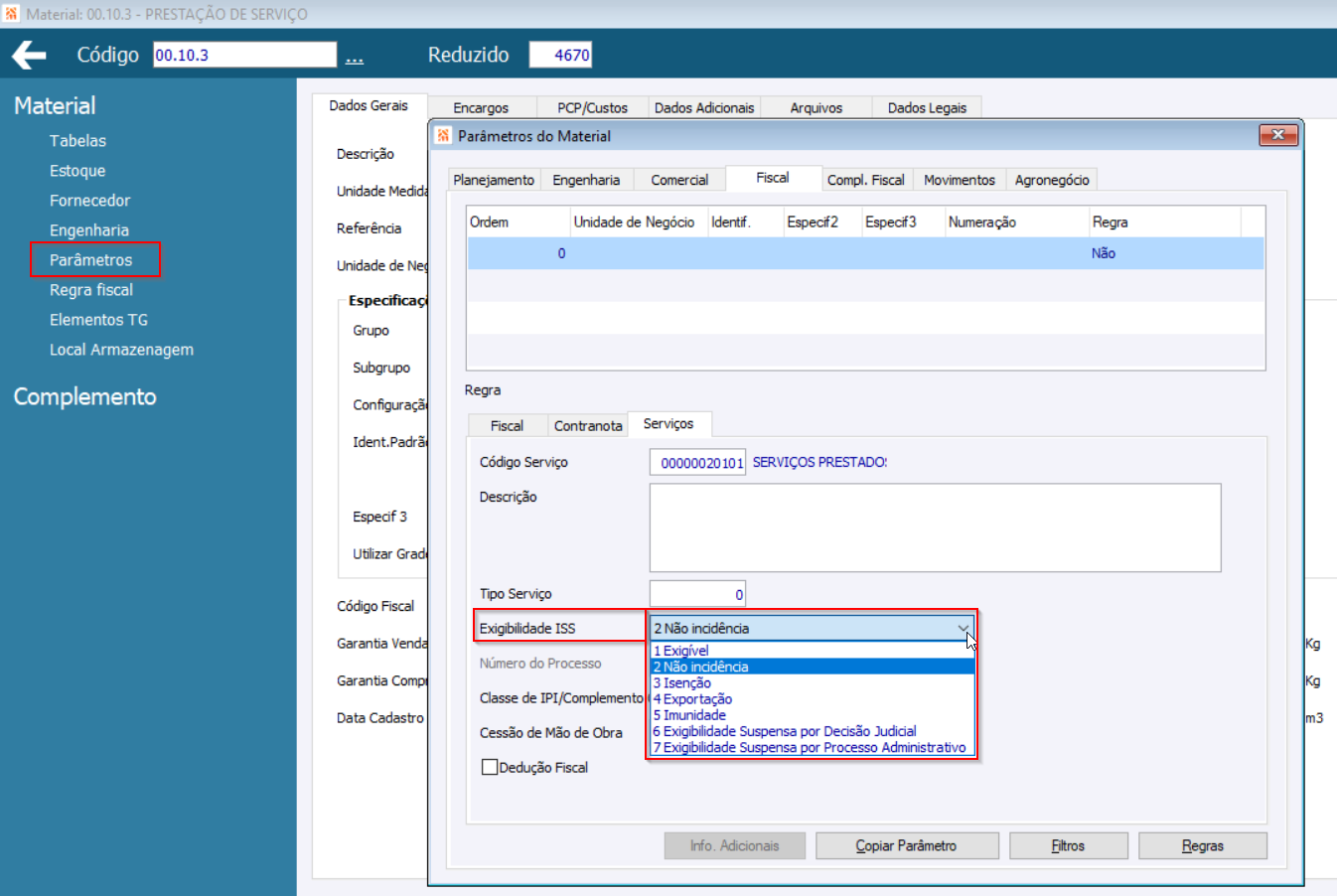Select the grid row with Ordem 0
This screenshot has width=1337, height=896.
point(865,253)
